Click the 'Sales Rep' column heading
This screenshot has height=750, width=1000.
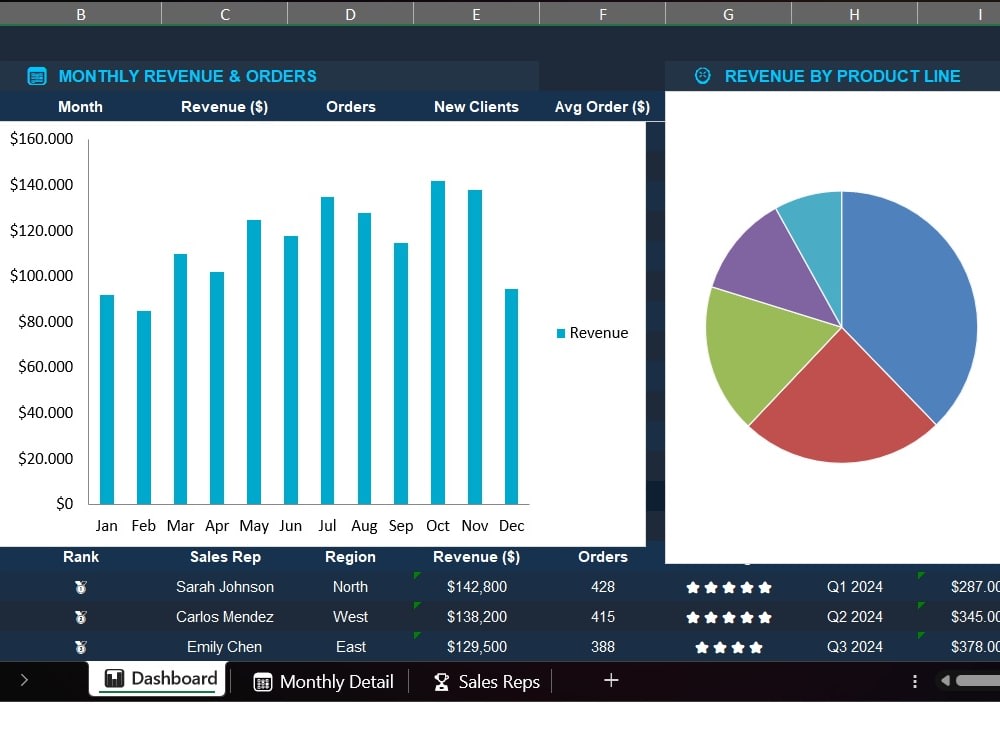[225, 557]
